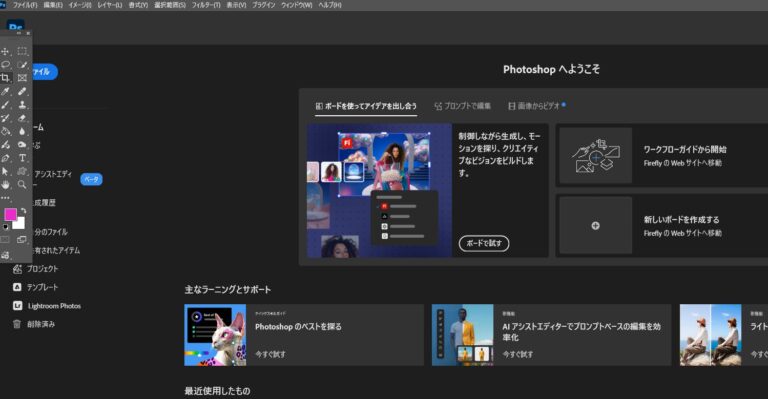Select the Zoom magnifier tool
The height and width of the screenshot is (399, 768).
pos(22,185)
